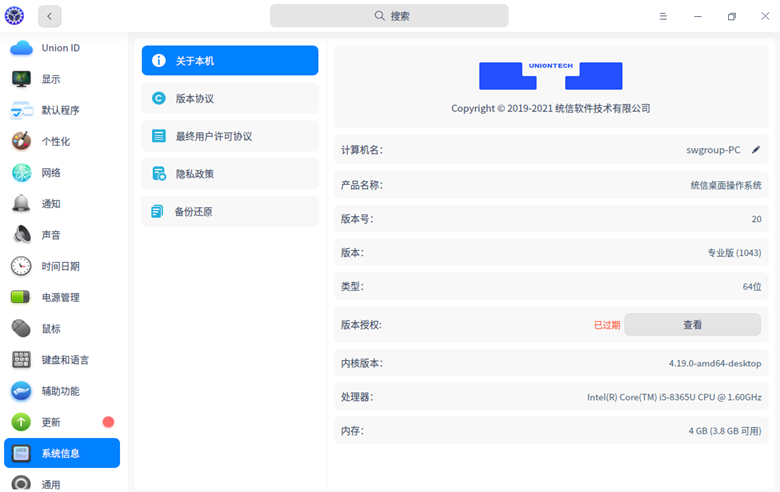
Task: Open the 通用 general settings icon
Action: [21, 484]
